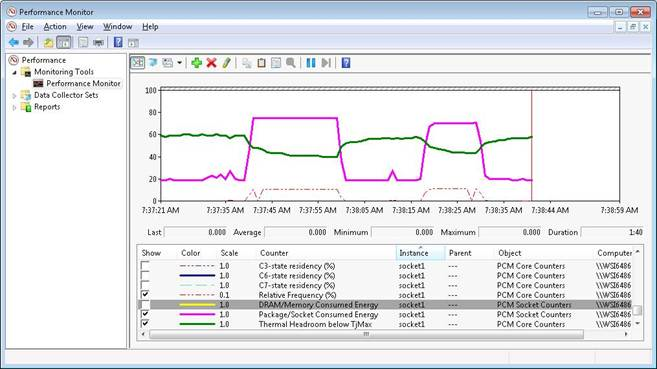Uncheck Thermal Headroom below TjMax checkbox

[145, 324]
